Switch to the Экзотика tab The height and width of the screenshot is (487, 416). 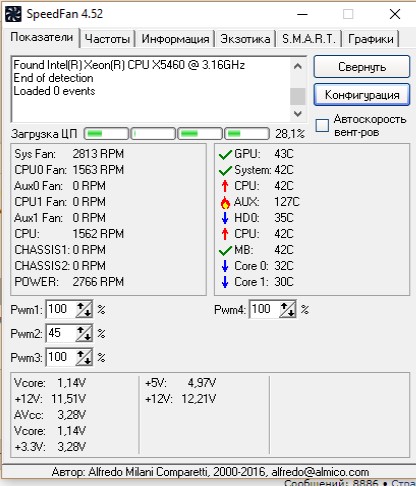click(x=245, y=39)
